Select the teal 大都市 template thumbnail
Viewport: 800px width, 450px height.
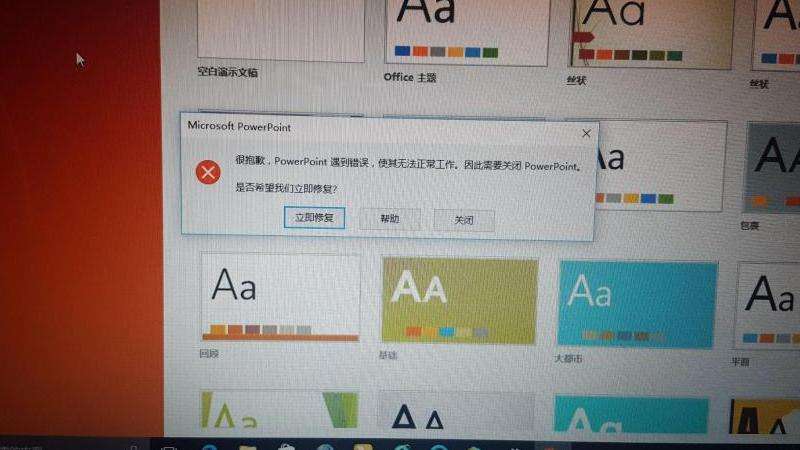coord(637,305)
